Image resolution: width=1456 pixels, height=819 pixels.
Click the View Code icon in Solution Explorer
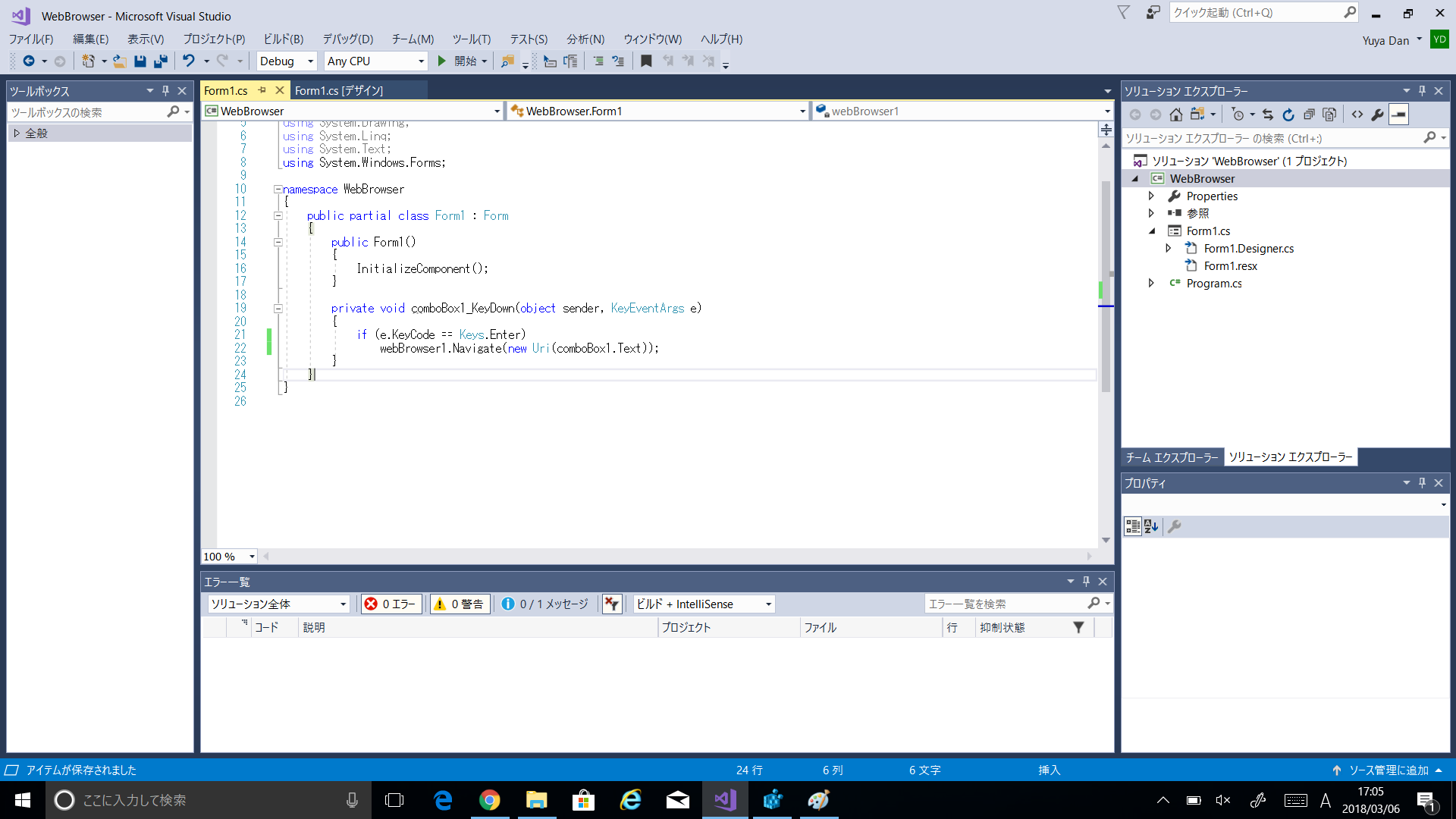(1357, 115)
